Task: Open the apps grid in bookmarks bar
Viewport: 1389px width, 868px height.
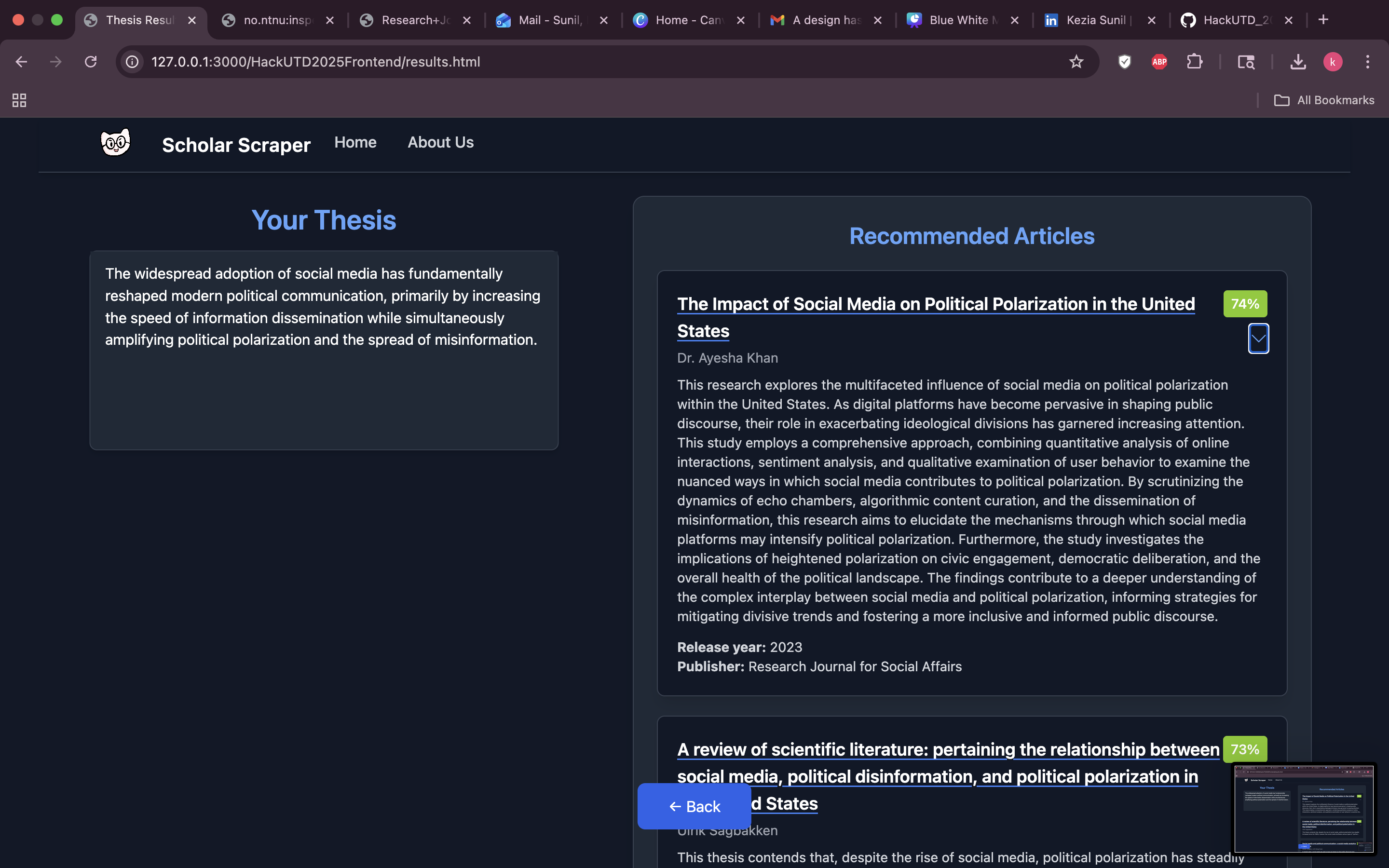Action: [19, 100]
